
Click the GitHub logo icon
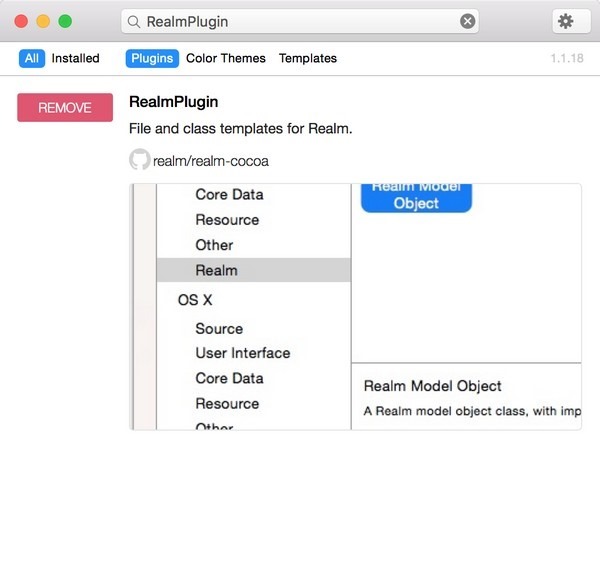point(139,159)
